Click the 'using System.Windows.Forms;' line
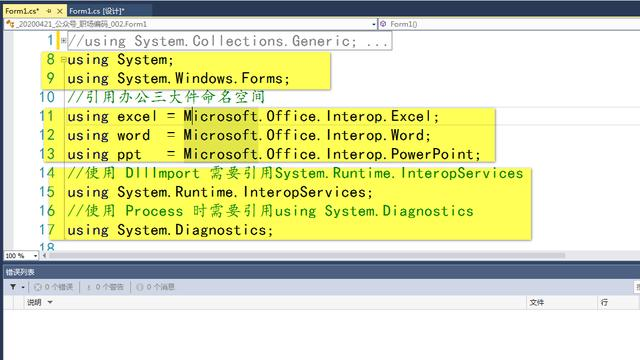 tap(179, 78)
